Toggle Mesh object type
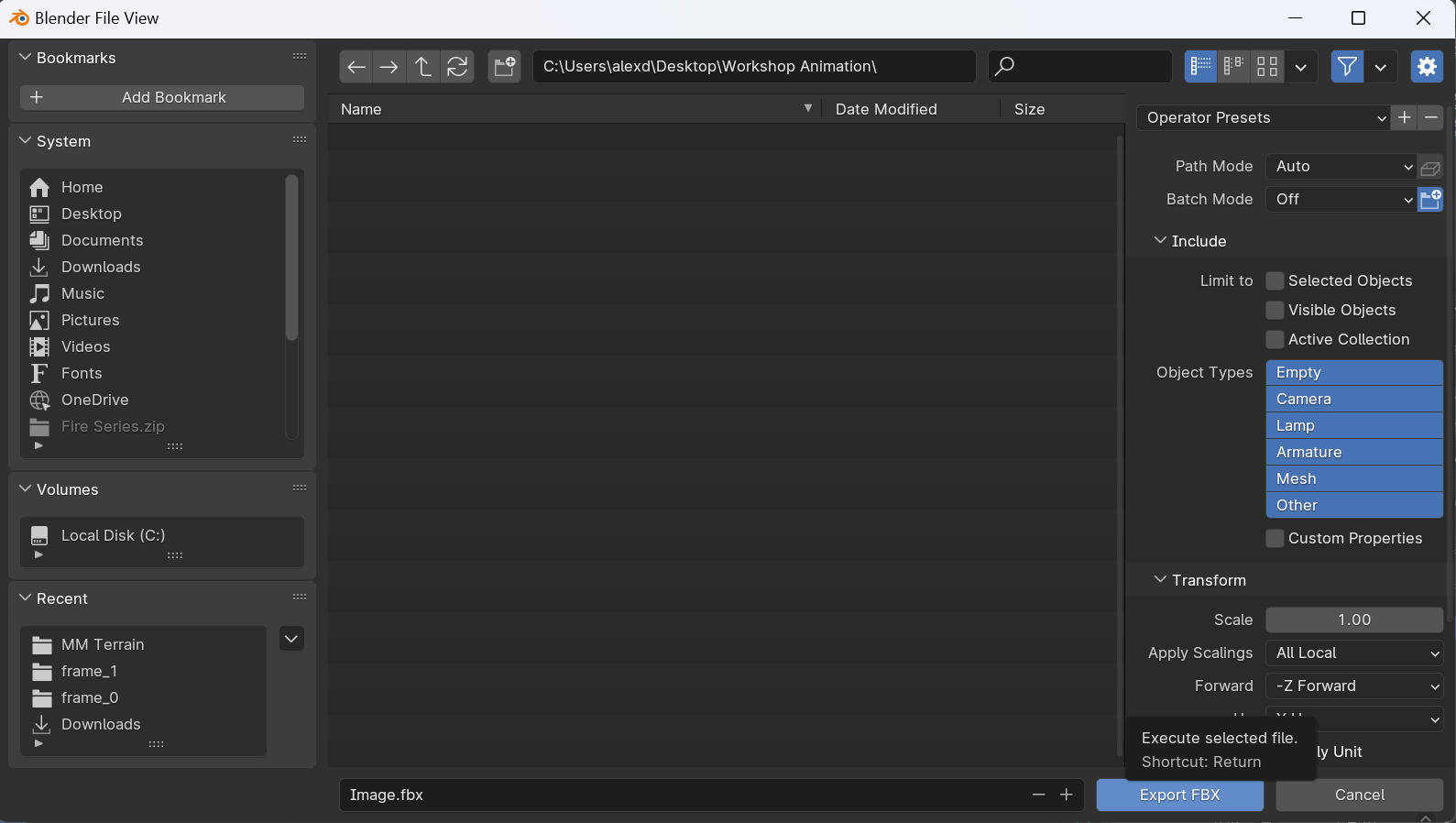Viewport: 1456px width, 823px height. click(1354, 478)
